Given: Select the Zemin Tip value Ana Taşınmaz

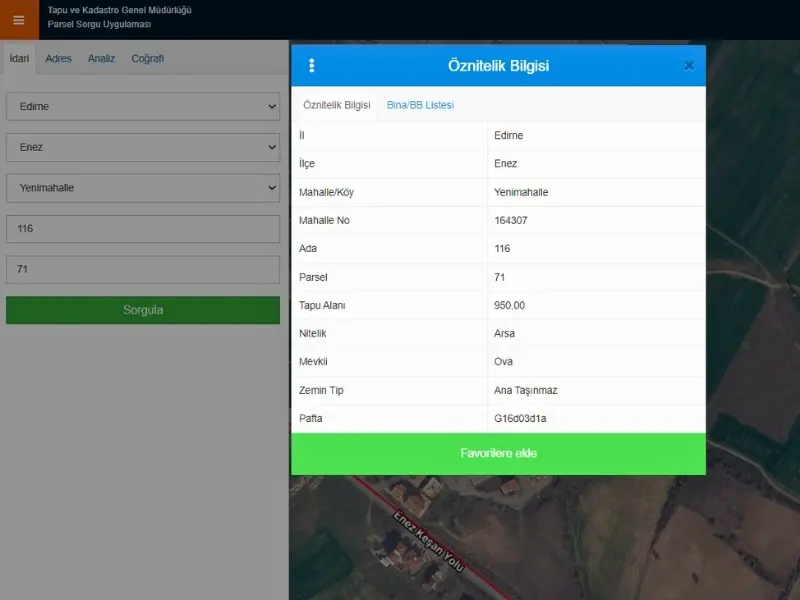Looking at the screenshot, I should 526,390.
